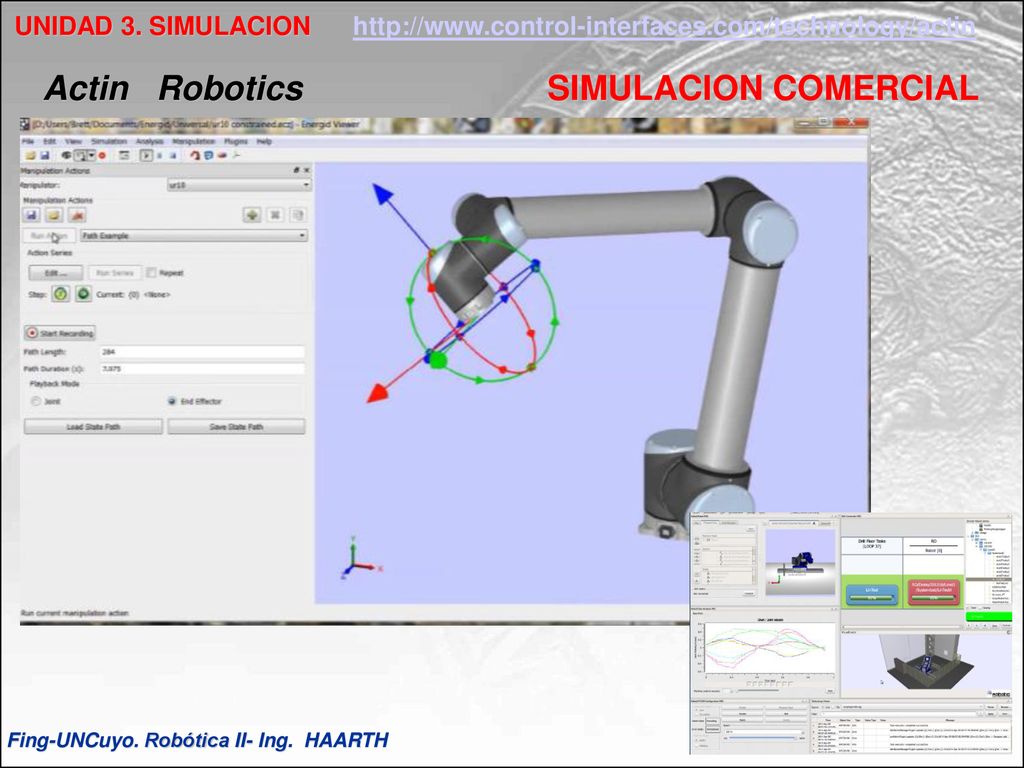Open the View menu

point(73,141)
